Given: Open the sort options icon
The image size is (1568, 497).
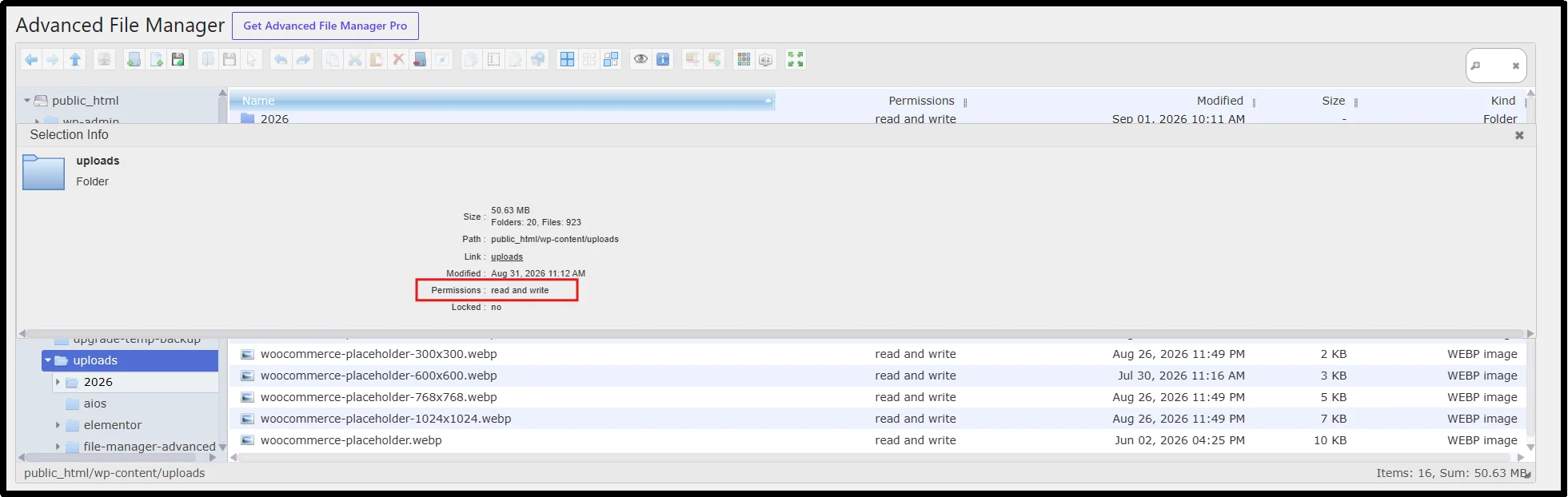Looking at the screenshot, I should coord(766,59).
